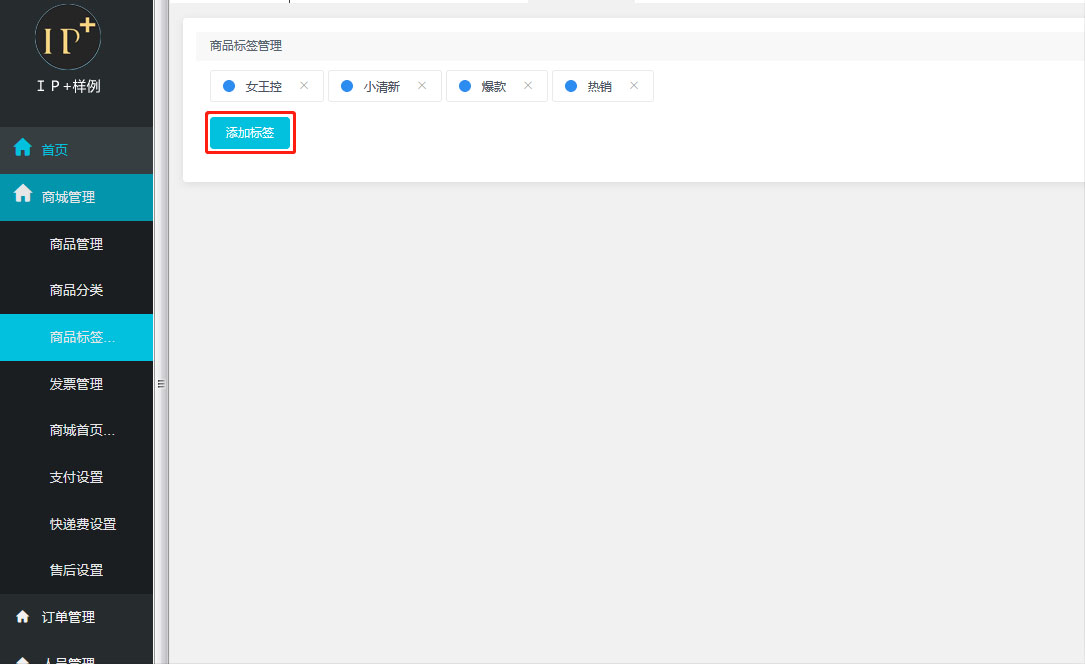
Task: Click the blue dot on 女王控 tag
Action: [229, 86]
